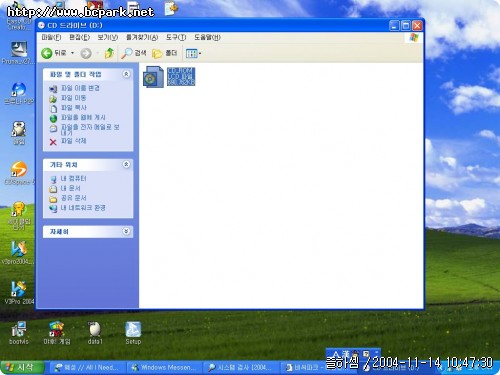This screenshot has width=500, height=375.
Task: Select the CDSpace 5 desktop shortcut
Action: click(19, 173)
